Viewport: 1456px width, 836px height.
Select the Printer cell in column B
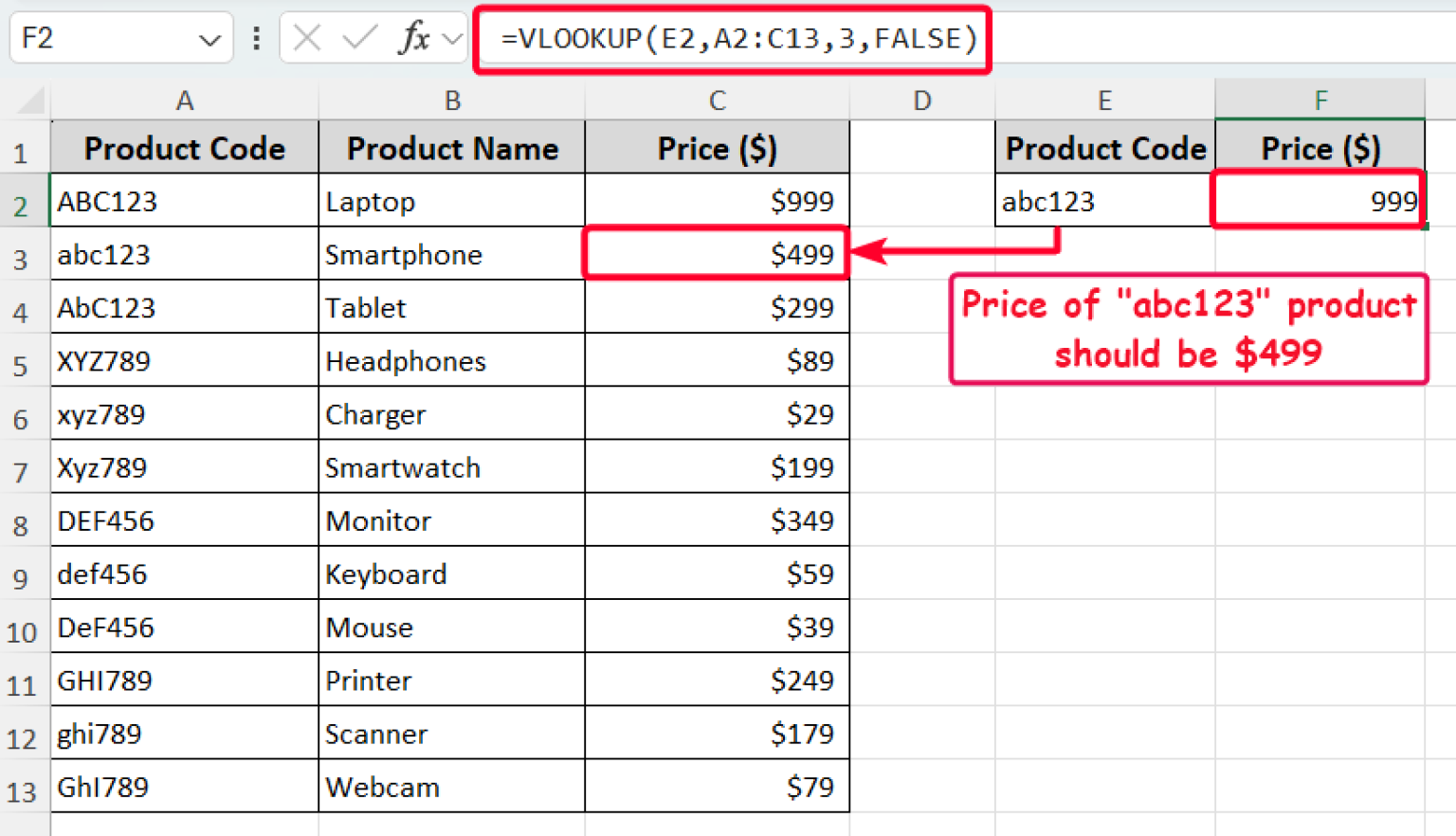(452, 680)
